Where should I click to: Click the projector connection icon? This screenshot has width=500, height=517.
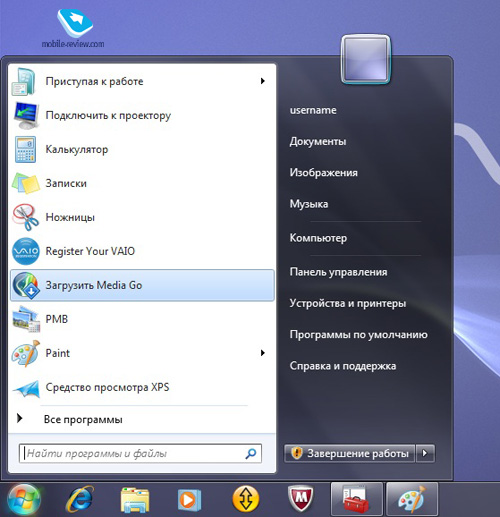click(26, 116)
